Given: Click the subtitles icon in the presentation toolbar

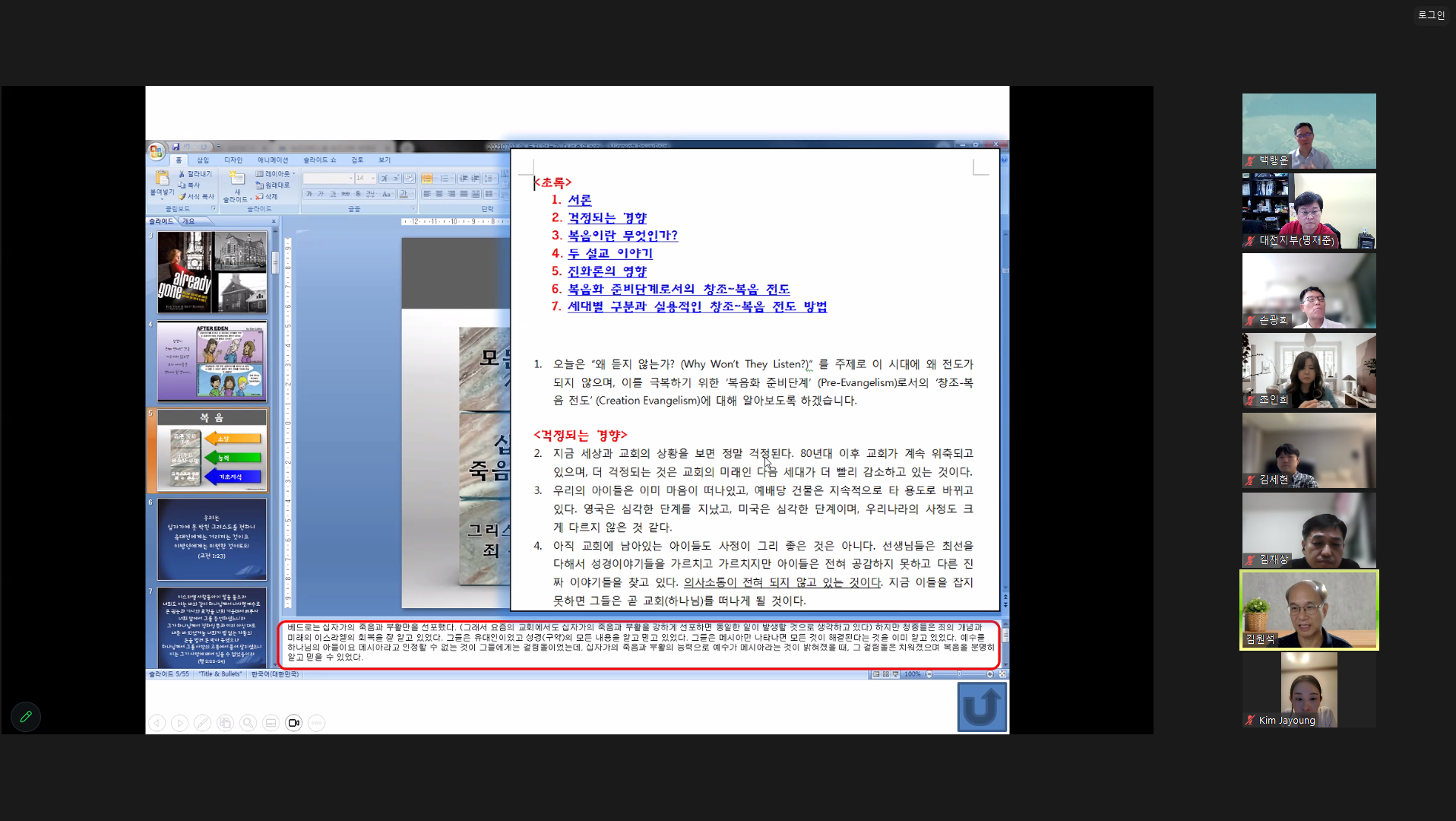Looking at the screenshot, I should coord(271,723).
